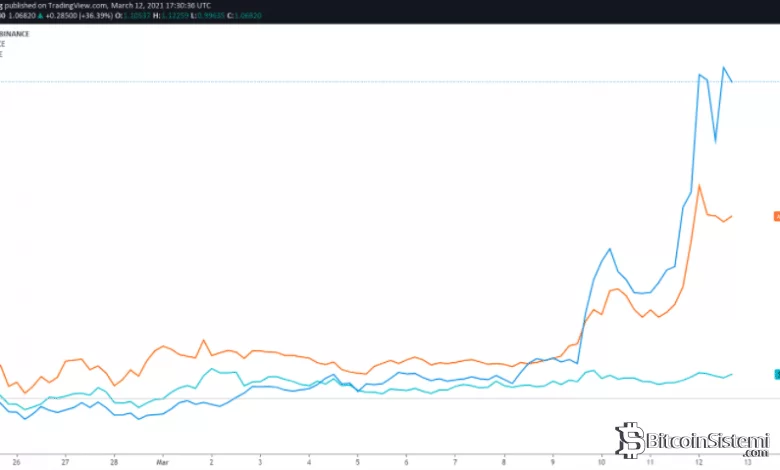Click the orange line's highest peak
The image size is (780, 470).
pos(699,185)
